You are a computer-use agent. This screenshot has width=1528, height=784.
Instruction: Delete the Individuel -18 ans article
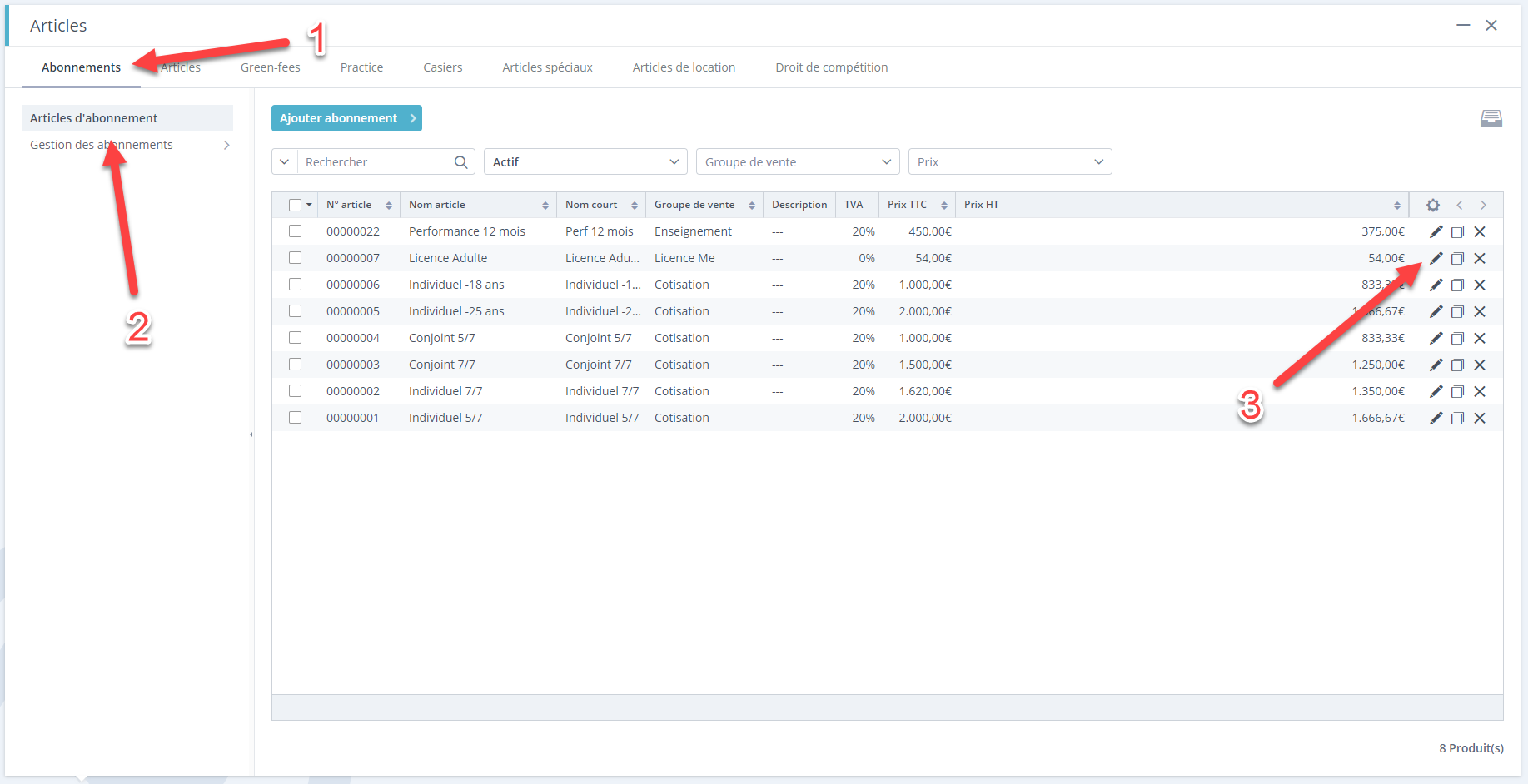coord(1480,285)
